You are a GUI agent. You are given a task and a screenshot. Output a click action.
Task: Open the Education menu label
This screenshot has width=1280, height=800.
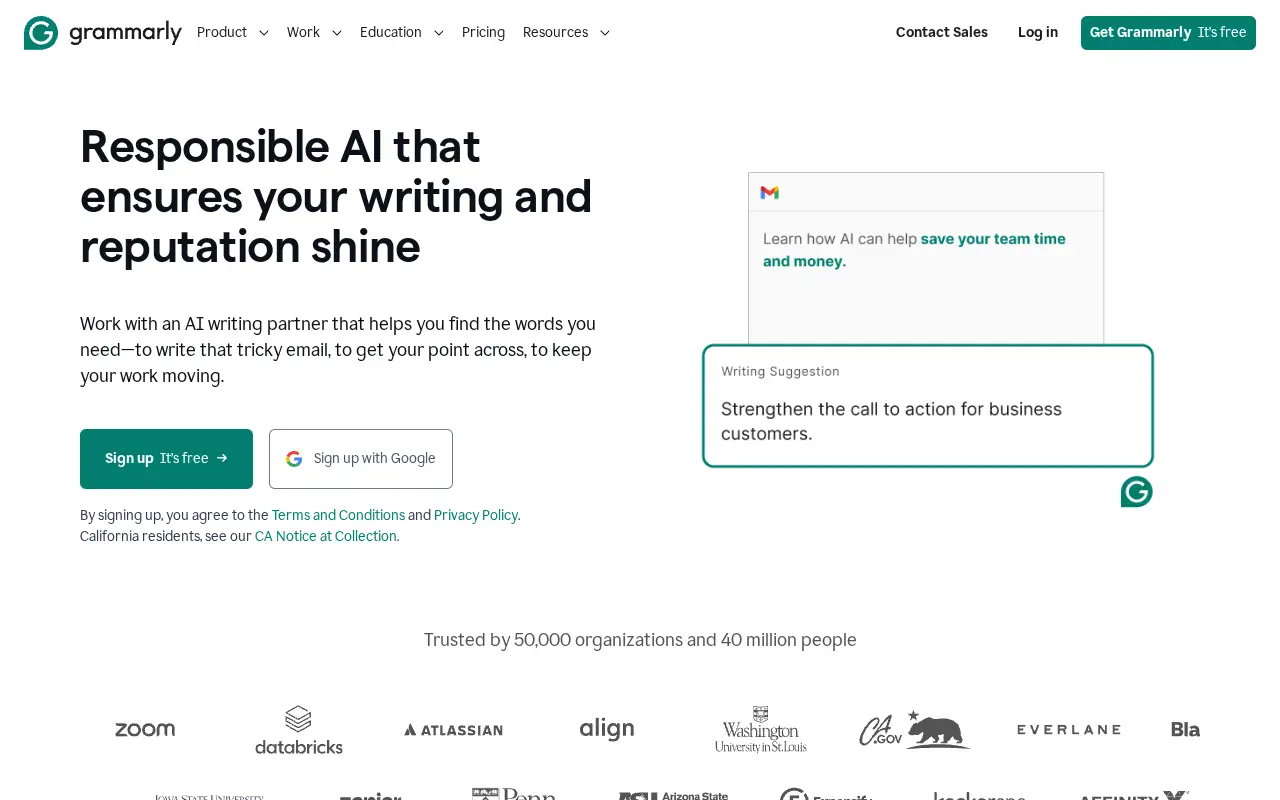click(391, 33)
